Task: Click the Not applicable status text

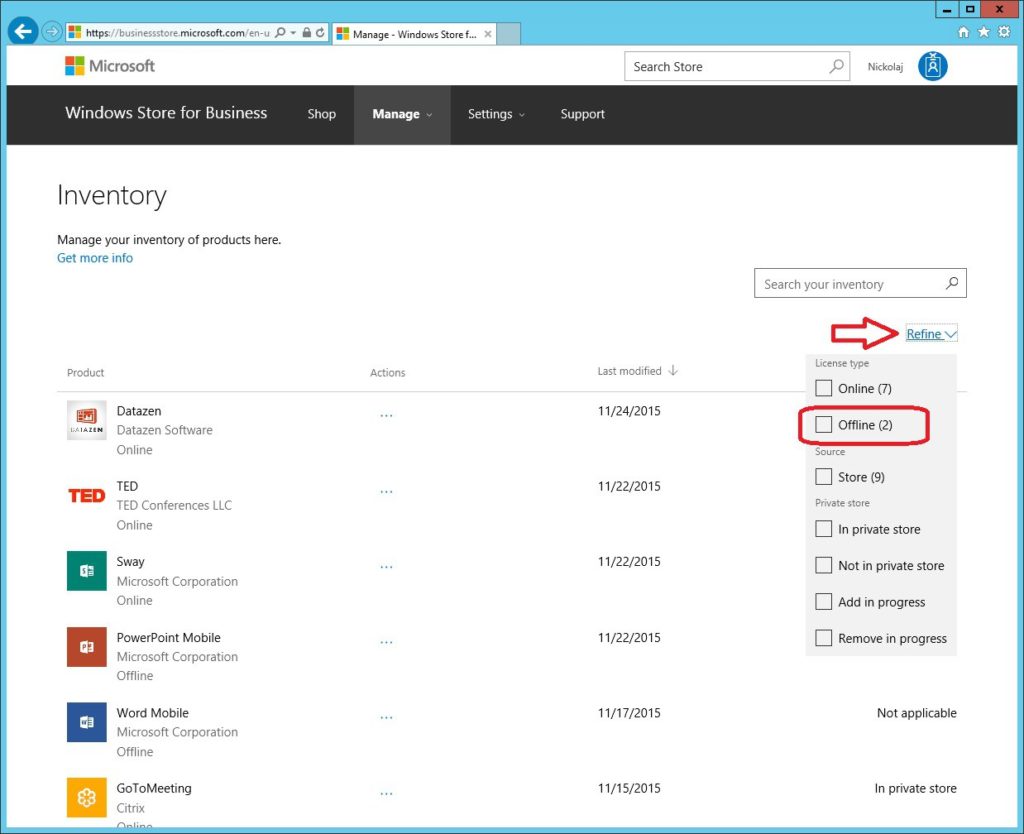Action: tap(916, 713)
